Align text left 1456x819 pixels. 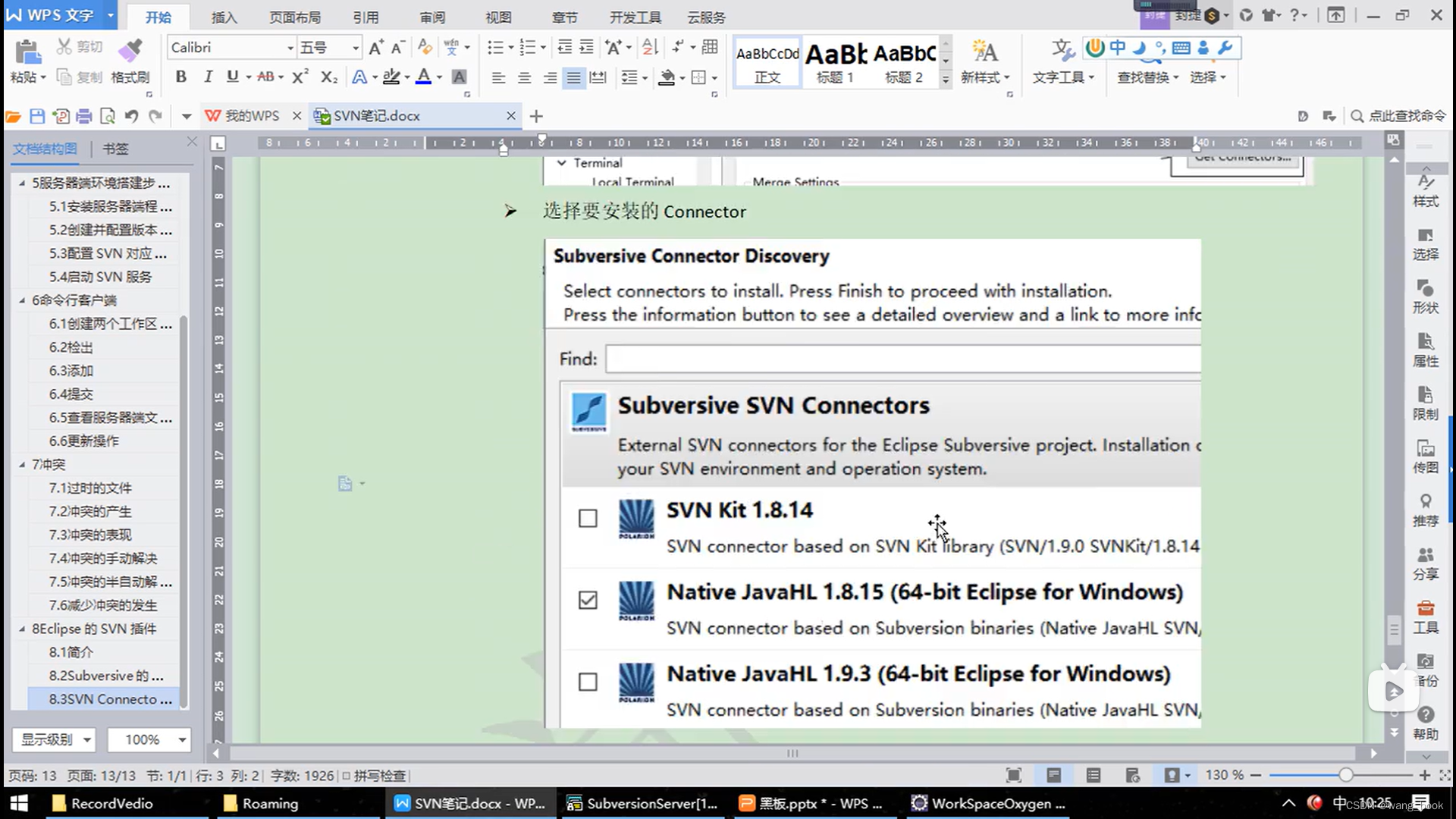[x=498, y=77]
